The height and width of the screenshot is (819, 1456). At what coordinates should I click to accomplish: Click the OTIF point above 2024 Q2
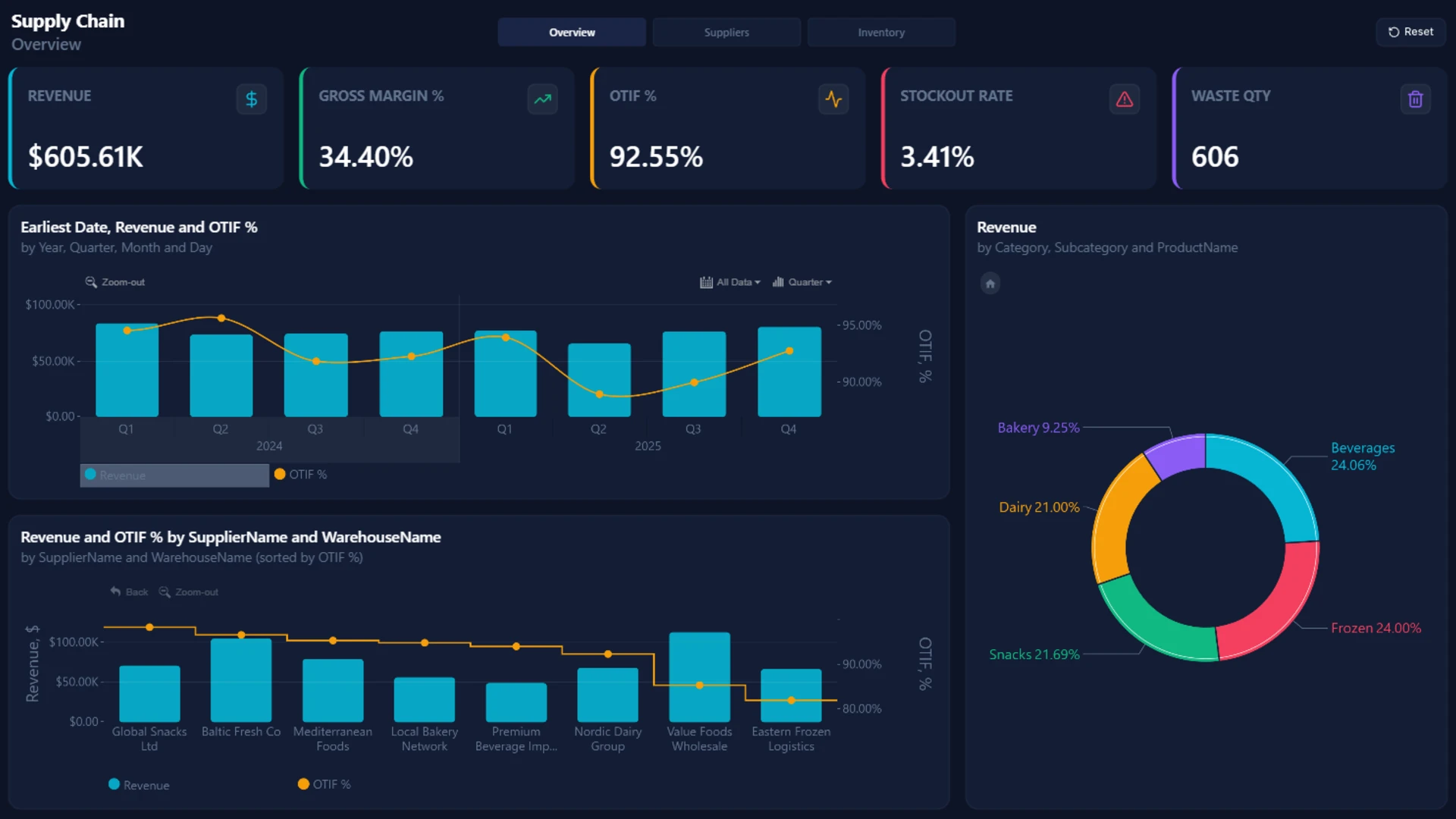pos(221,318)
